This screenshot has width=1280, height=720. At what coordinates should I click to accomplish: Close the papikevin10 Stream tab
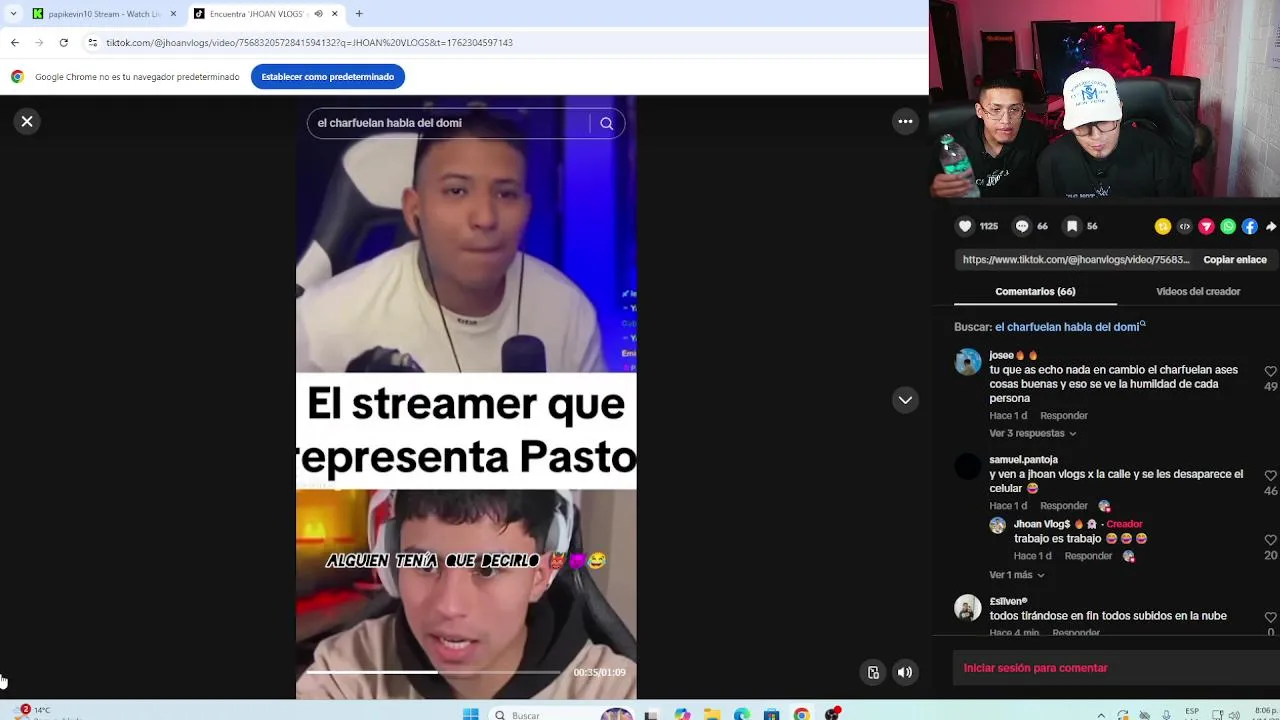(x=173, y=14)
